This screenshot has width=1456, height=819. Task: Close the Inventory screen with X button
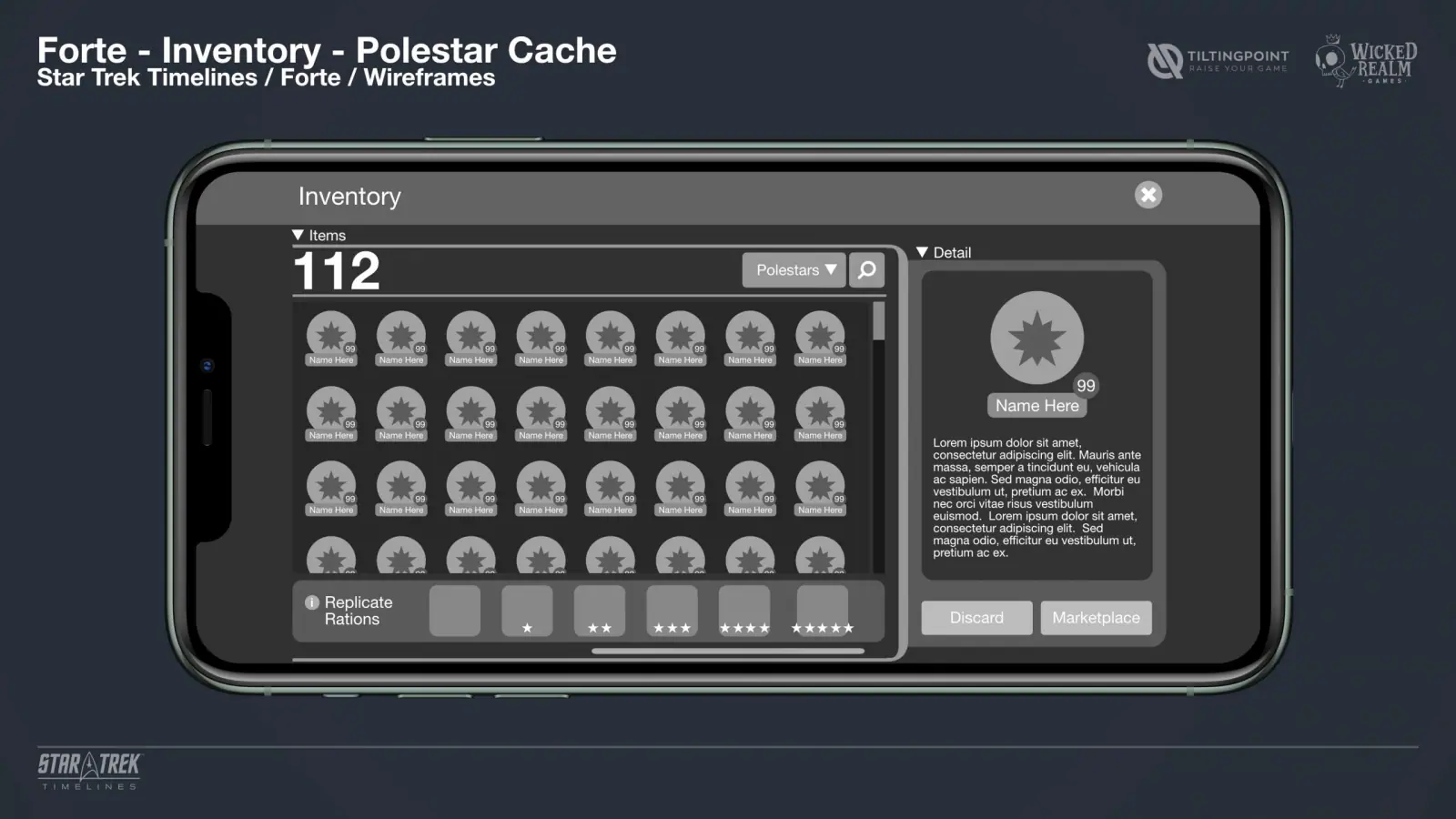click(x=1148, y=195)
